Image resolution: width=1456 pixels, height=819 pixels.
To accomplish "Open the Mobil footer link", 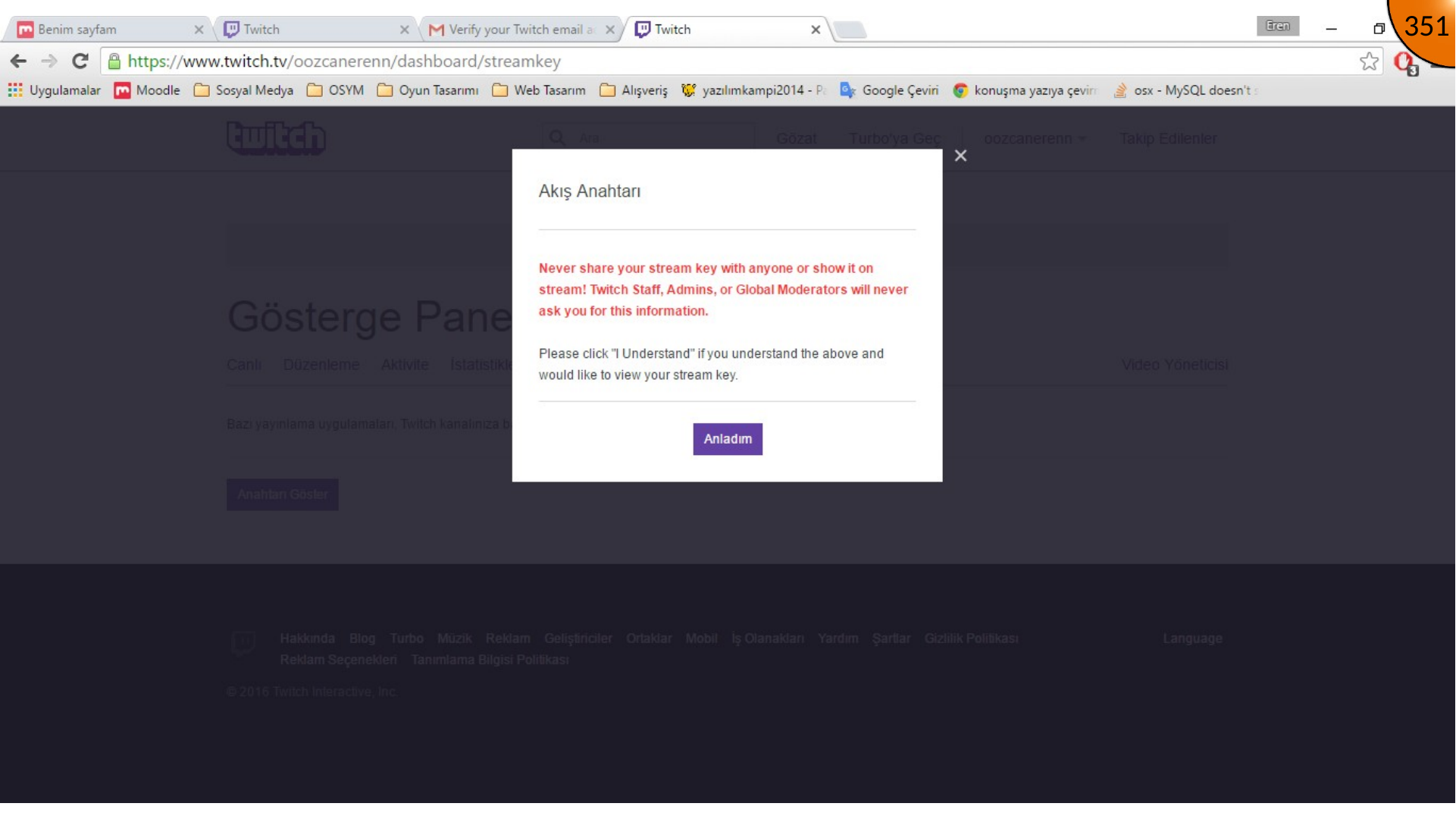I will point(702,639).
